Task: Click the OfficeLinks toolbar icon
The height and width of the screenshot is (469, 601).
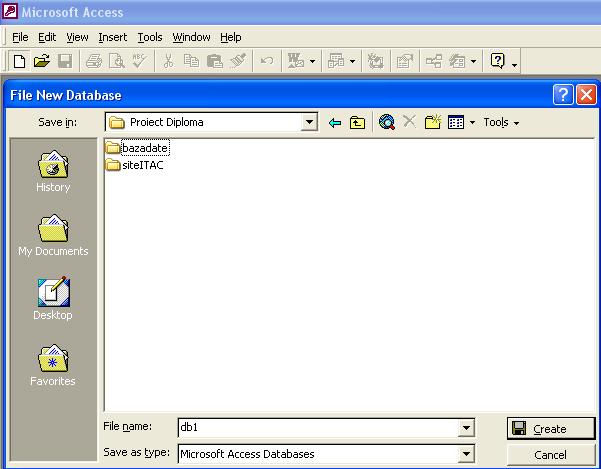Action: (x=296, y=61)
